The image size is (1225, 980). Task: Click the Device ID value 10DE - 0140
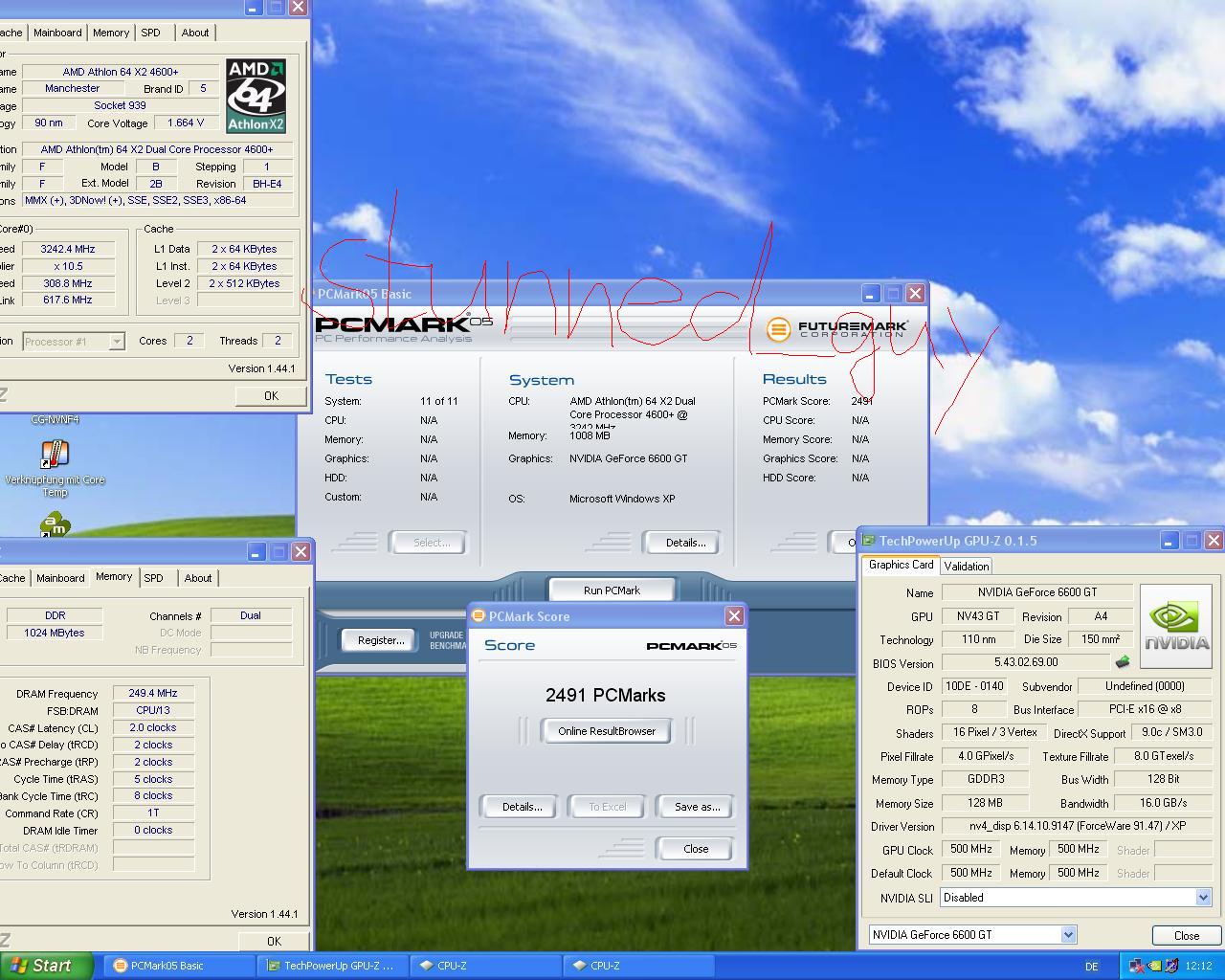tap(974, 686)
